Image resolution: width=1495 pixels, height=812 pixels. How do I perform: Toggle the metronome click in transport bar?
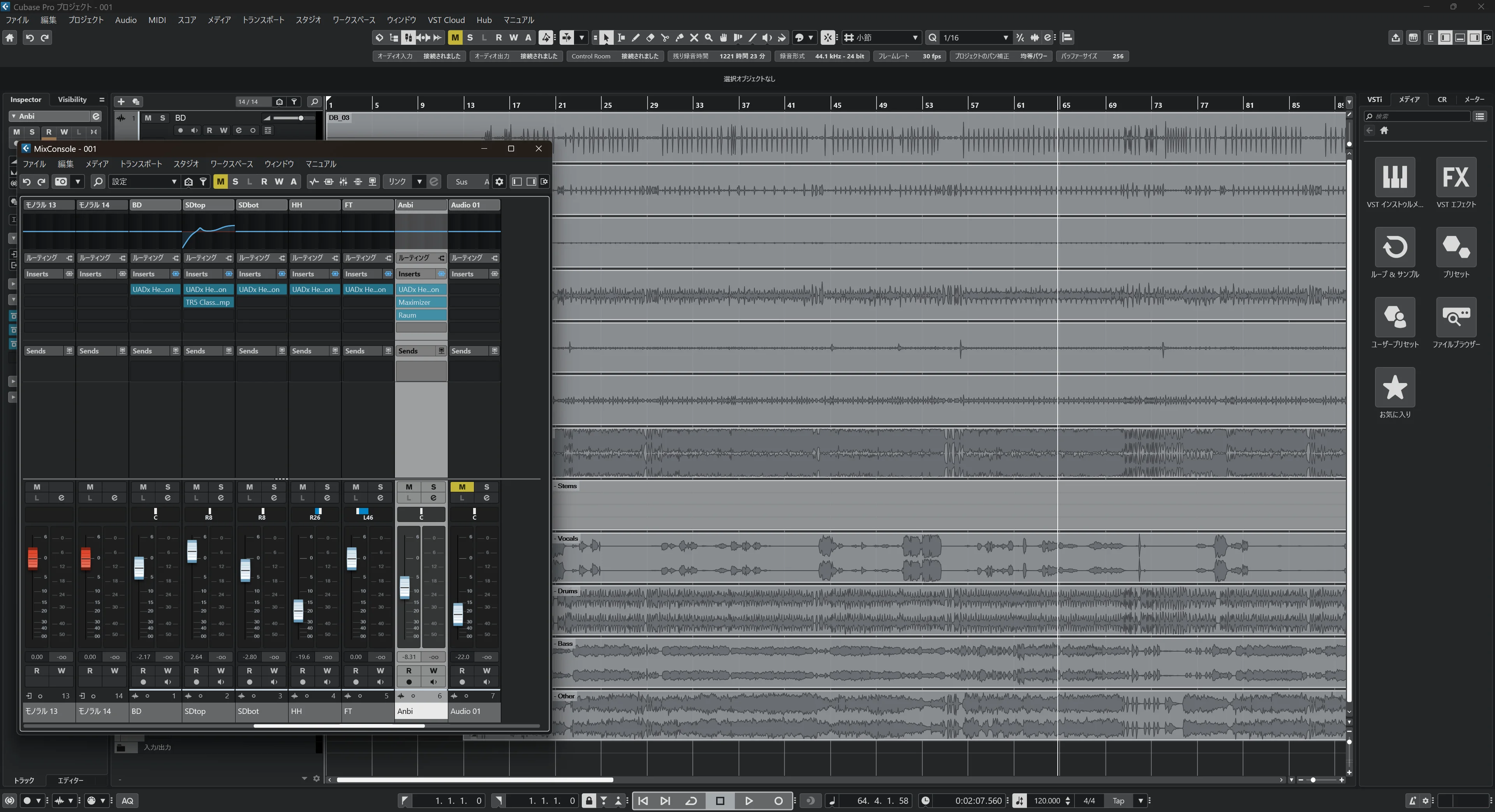point(1412,800)
